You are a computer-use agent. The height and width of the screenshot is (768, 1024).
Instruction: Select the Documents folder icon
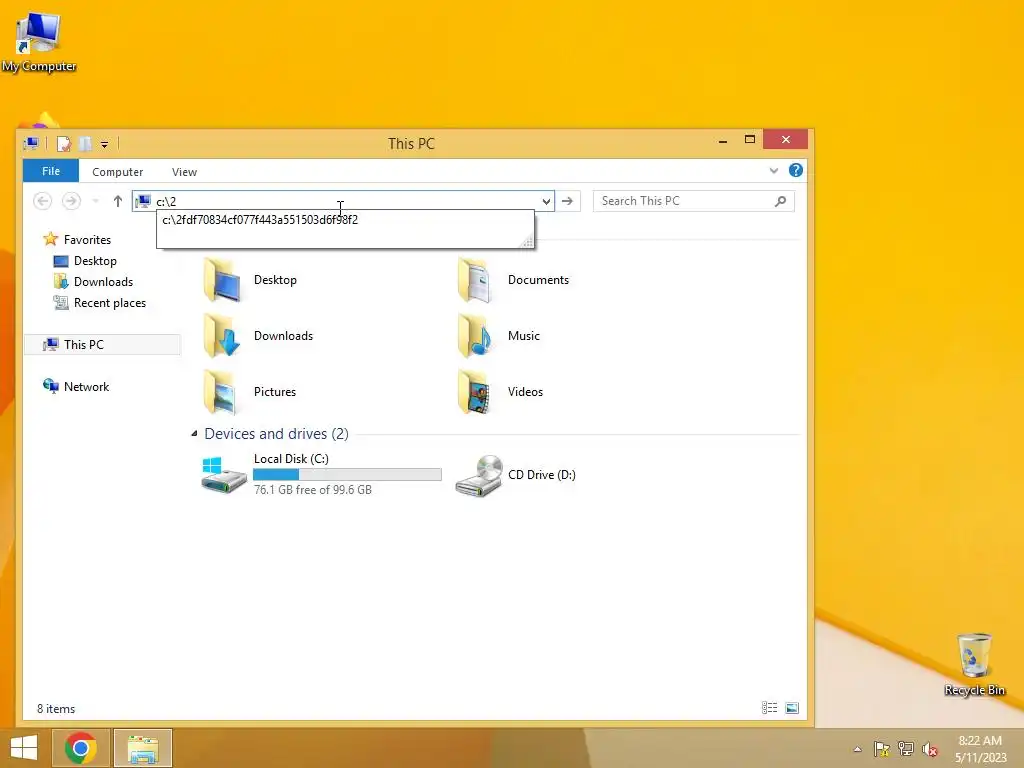(475, 280)
